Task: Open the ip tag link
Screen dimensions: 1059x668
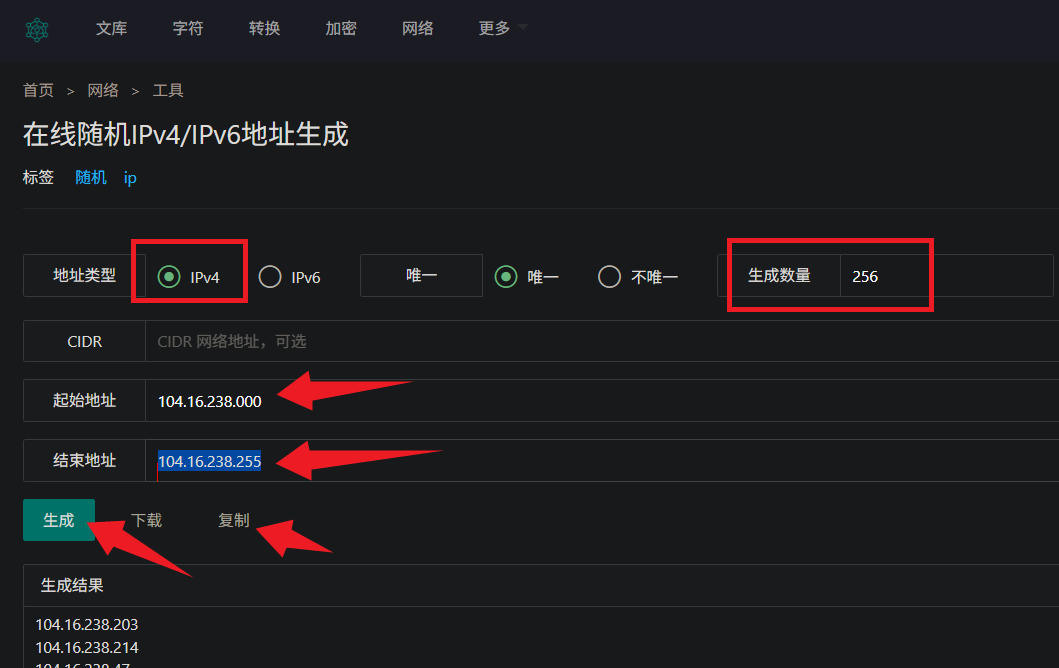Action: click(130, 178)
